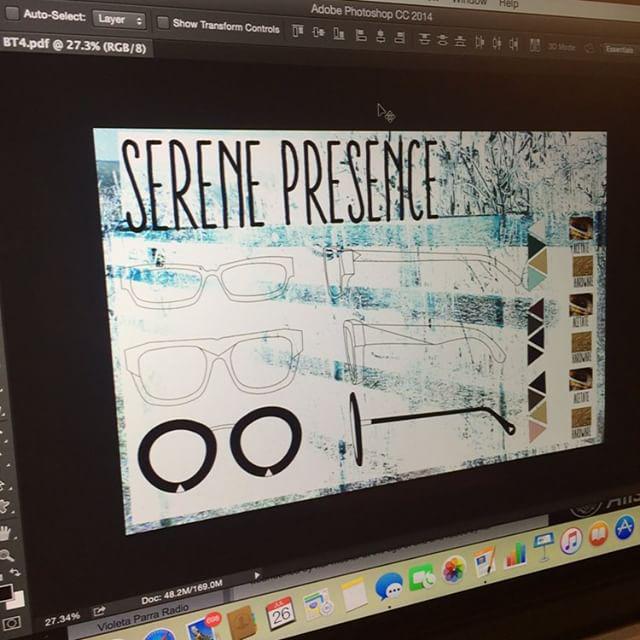Launch Keynote from the Dock
Image resolution: width=640 pixels, height=640 pixels.
(544, 546)
